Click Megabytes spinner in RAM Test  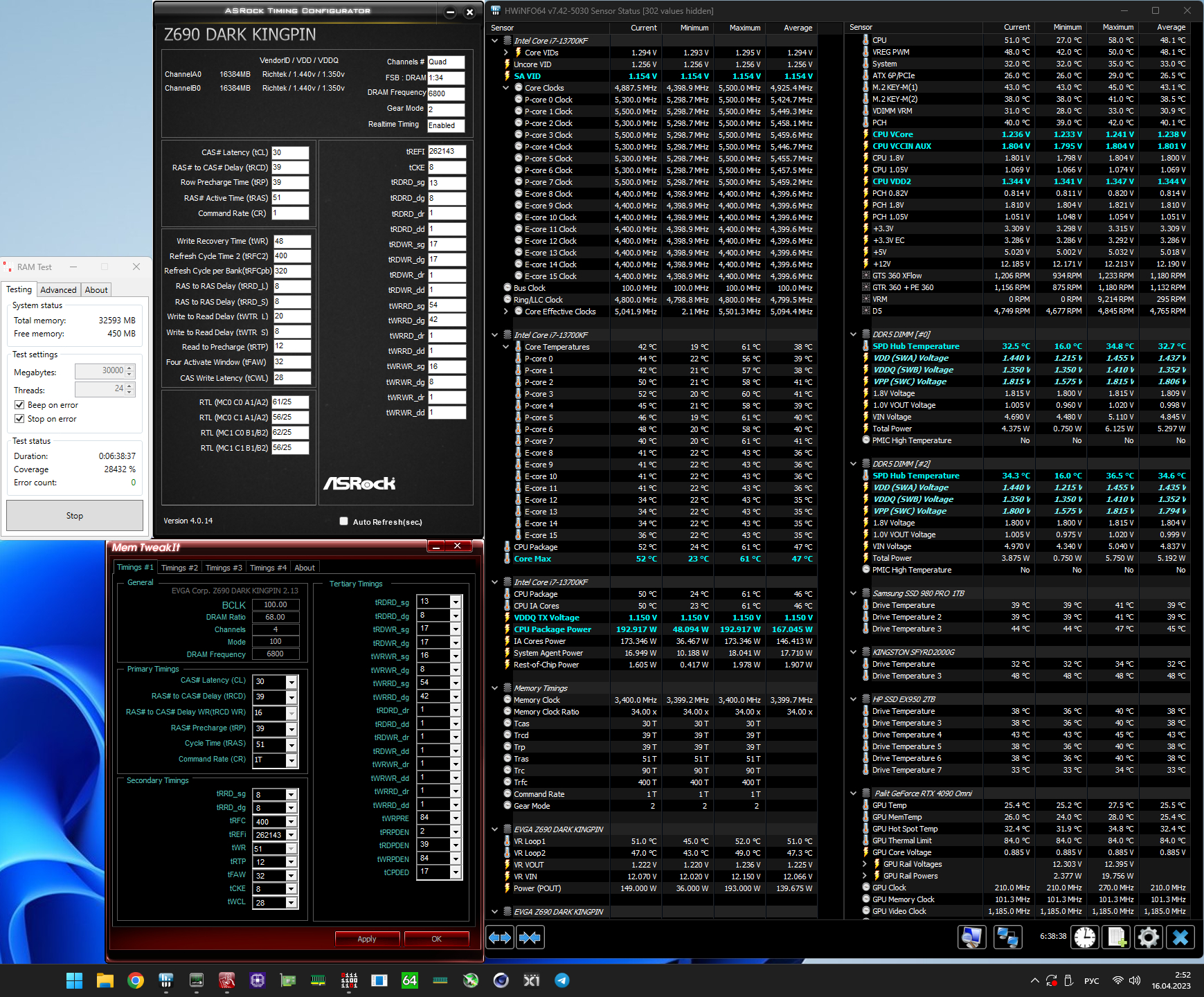[129, 371]
